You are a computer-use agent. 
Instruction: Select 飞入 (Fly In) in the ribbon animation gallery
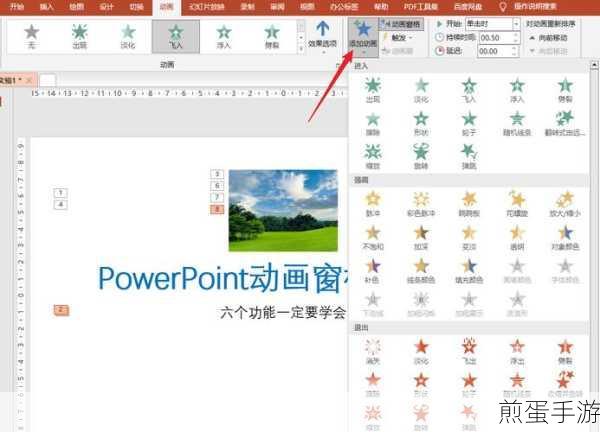point(176,36)
